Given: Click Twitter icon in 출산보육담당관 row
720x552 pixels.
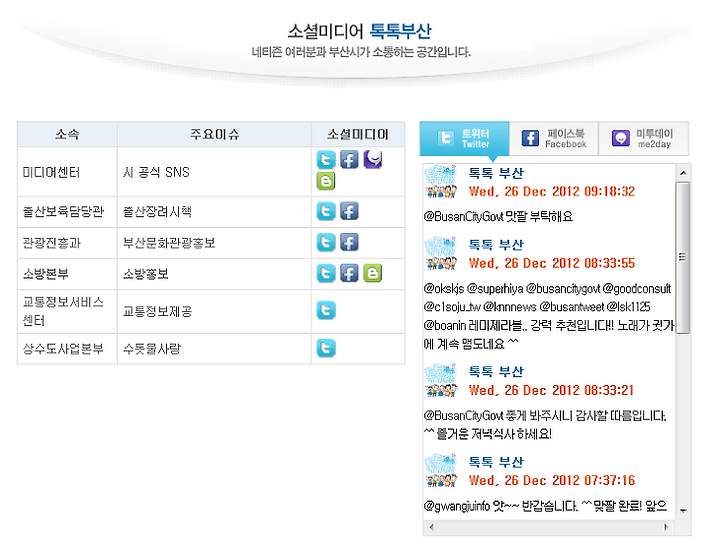Looking at the screenshot, I should click(x=326, y=211).
